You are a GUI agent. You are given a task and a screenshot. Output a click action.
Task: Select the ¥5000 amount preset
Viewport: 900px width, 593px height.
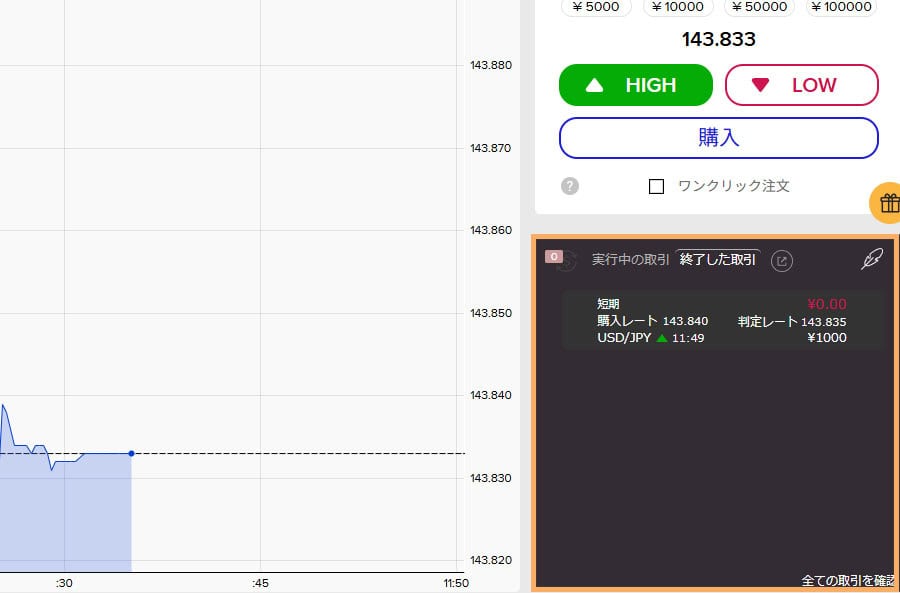pos(596,7)
